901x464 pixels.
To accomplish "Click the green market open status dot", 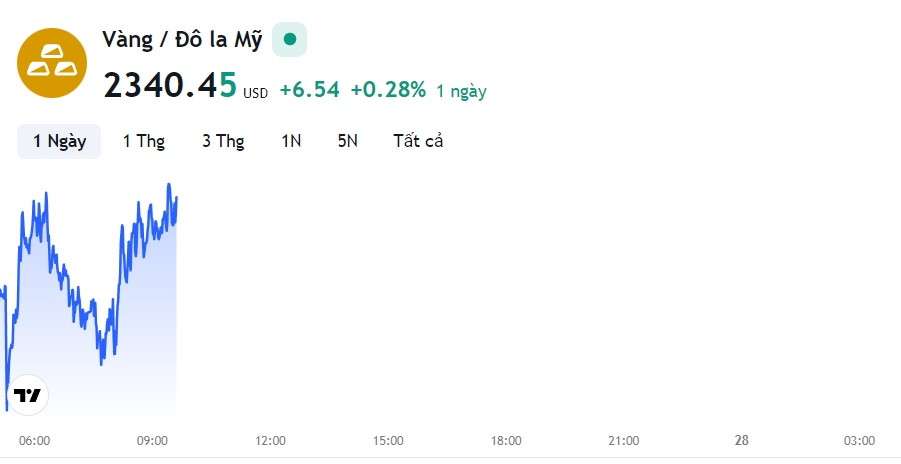I will click(290, 39).
